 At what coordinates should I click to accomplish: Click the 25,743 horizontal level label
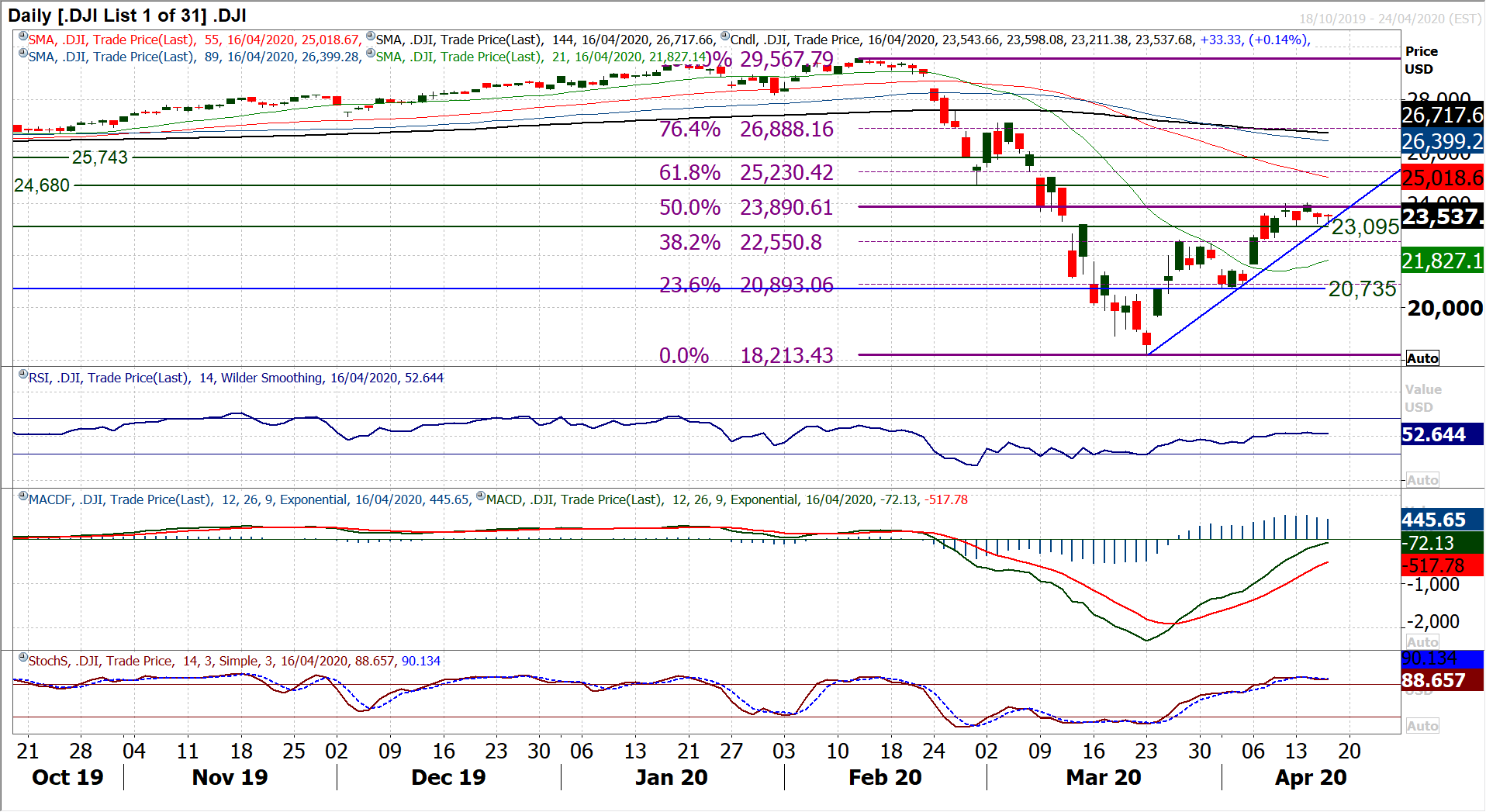pyautogui.click(x=100, y=157)
